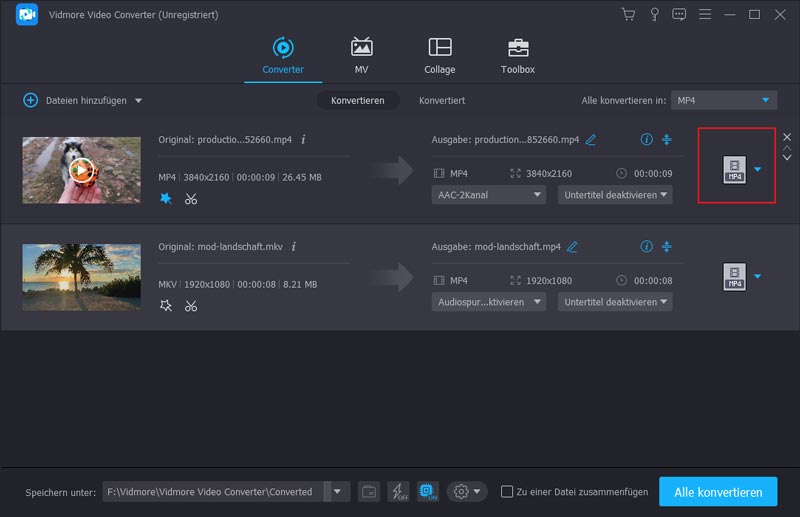
Task: Toggle the hardware acceleration lightning icon
Action: click(x=398, y=491)
